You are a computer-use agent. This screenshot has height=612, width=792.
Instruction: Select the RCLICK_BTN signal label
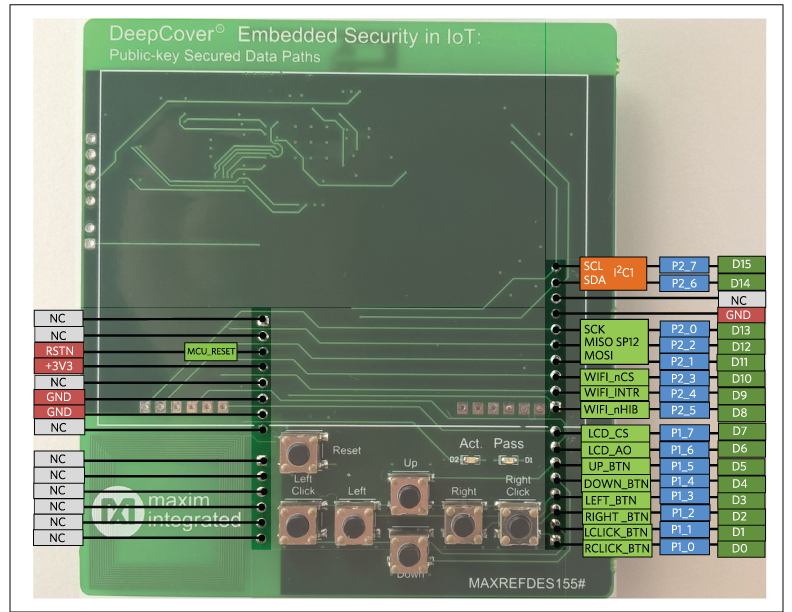pyautogui.click(x=616, y=548)
